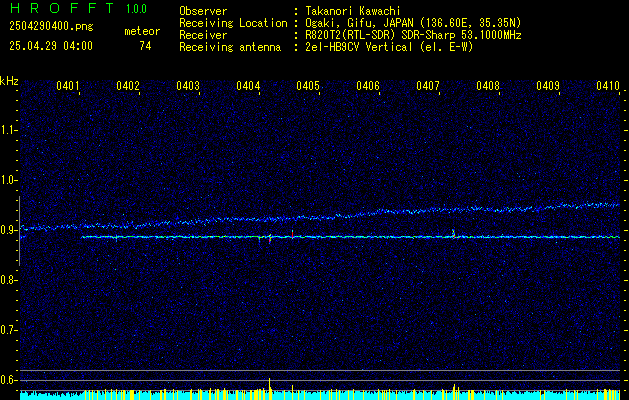Click the meteor echo burst after 0404
Viewport: 629px width, 400px height.
point(270,238)
